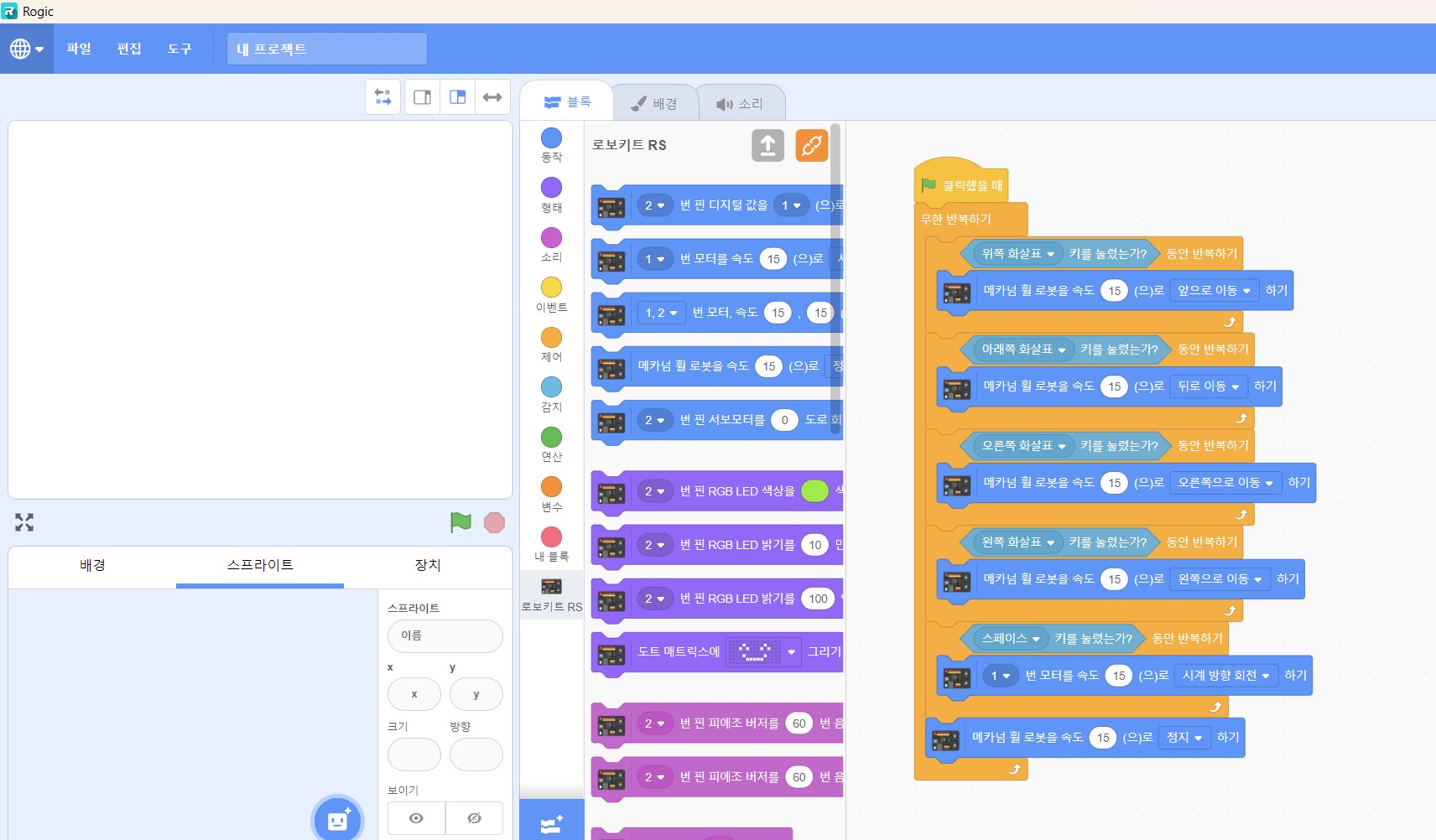
Task: Click the green RGB LED color swatch
Action: tap(814, 491)
